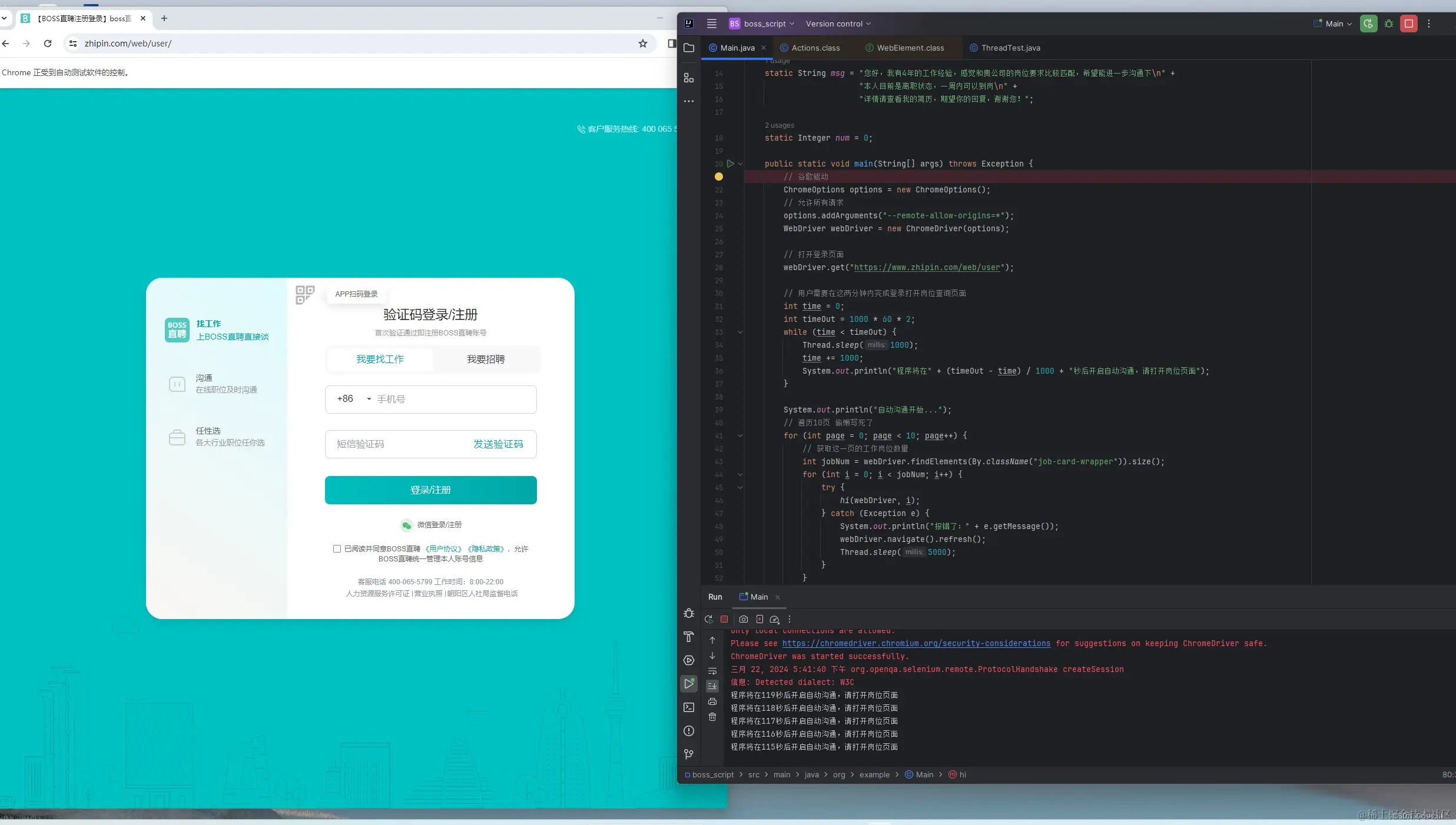1456x825 pixels.
Task: Click the red Stop button in toolbar
Action: tap(1409, 24)
